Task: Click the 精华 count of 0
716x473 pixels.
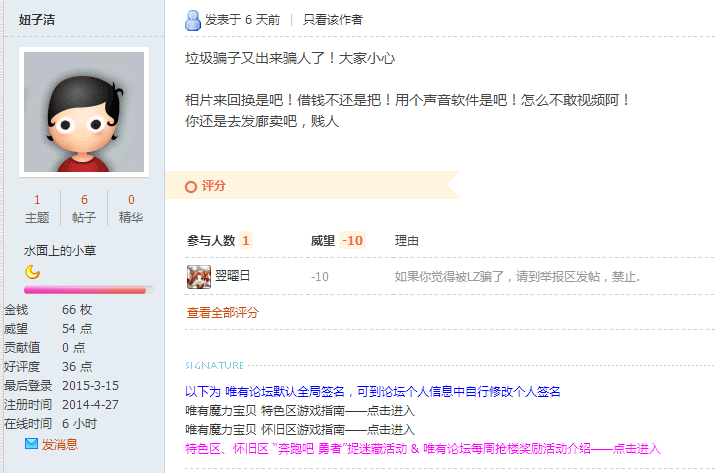Action: click(131, 200)
